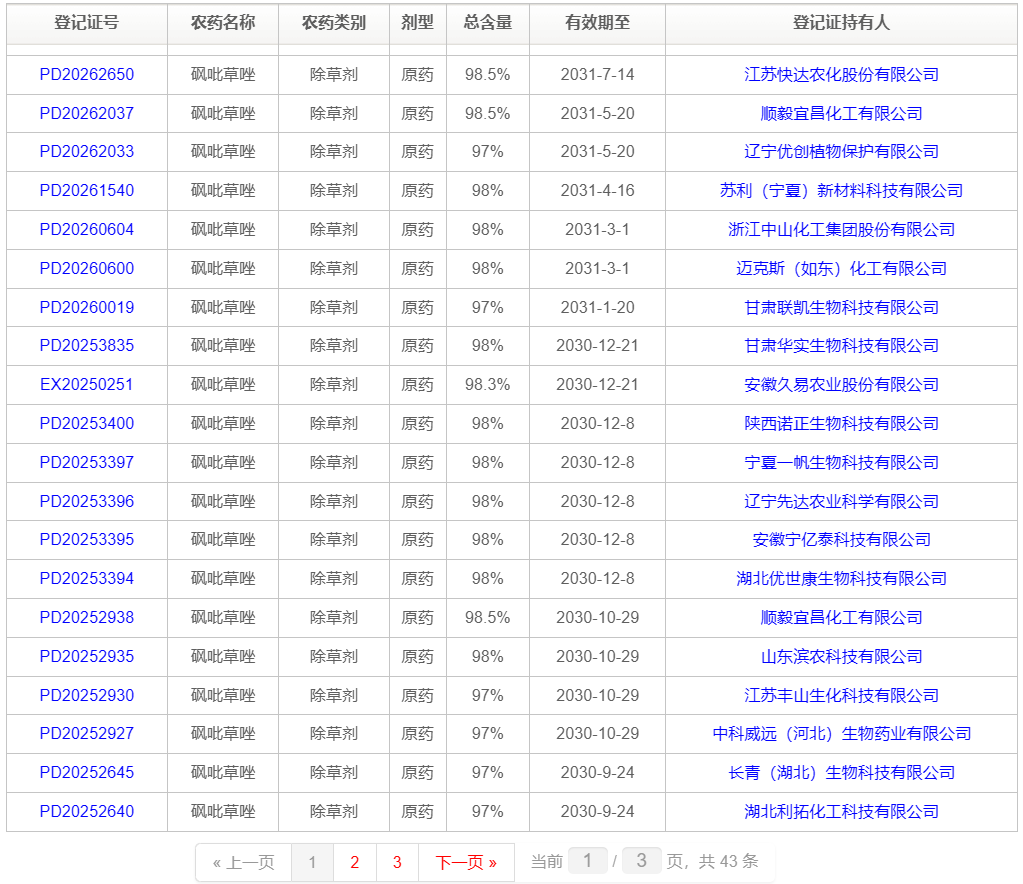Image resolution: width=1023 pixels, height=884 pixels.
Task: Open registration PD20253394 link
Action: click(87, 579)
